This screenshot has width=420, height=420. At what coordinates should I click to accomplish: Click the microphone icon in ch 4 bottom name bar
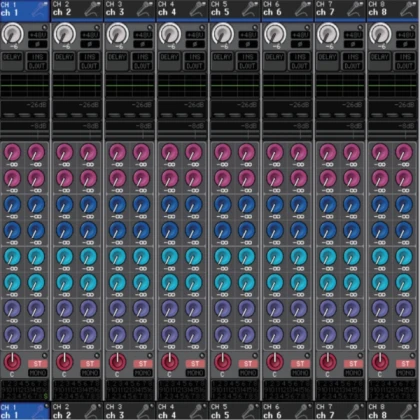pyautogui.click(x=198, y=411)
